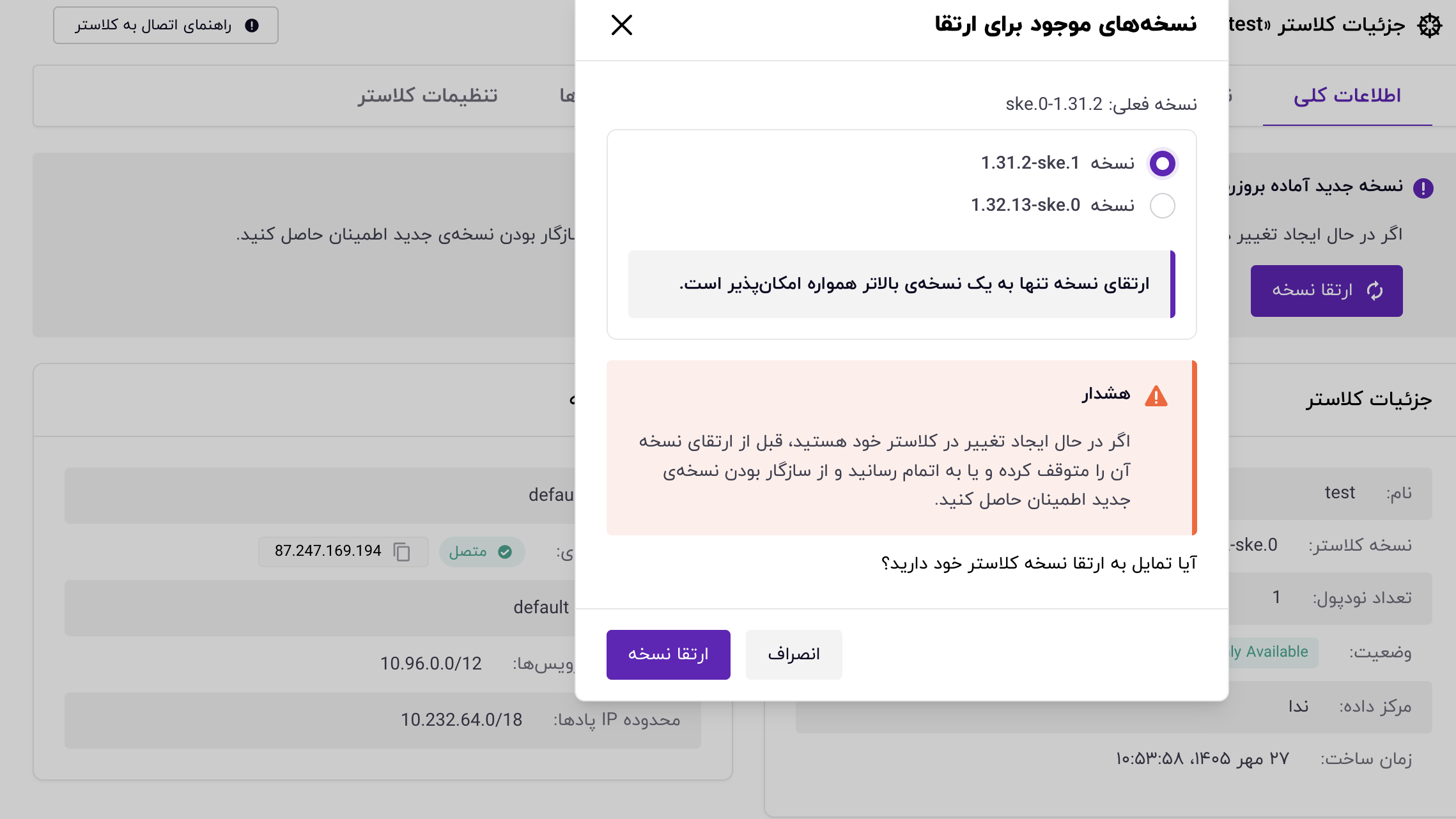
Task: Open the تنظیمات کلاستر tab
Action: tap(428, 96)
